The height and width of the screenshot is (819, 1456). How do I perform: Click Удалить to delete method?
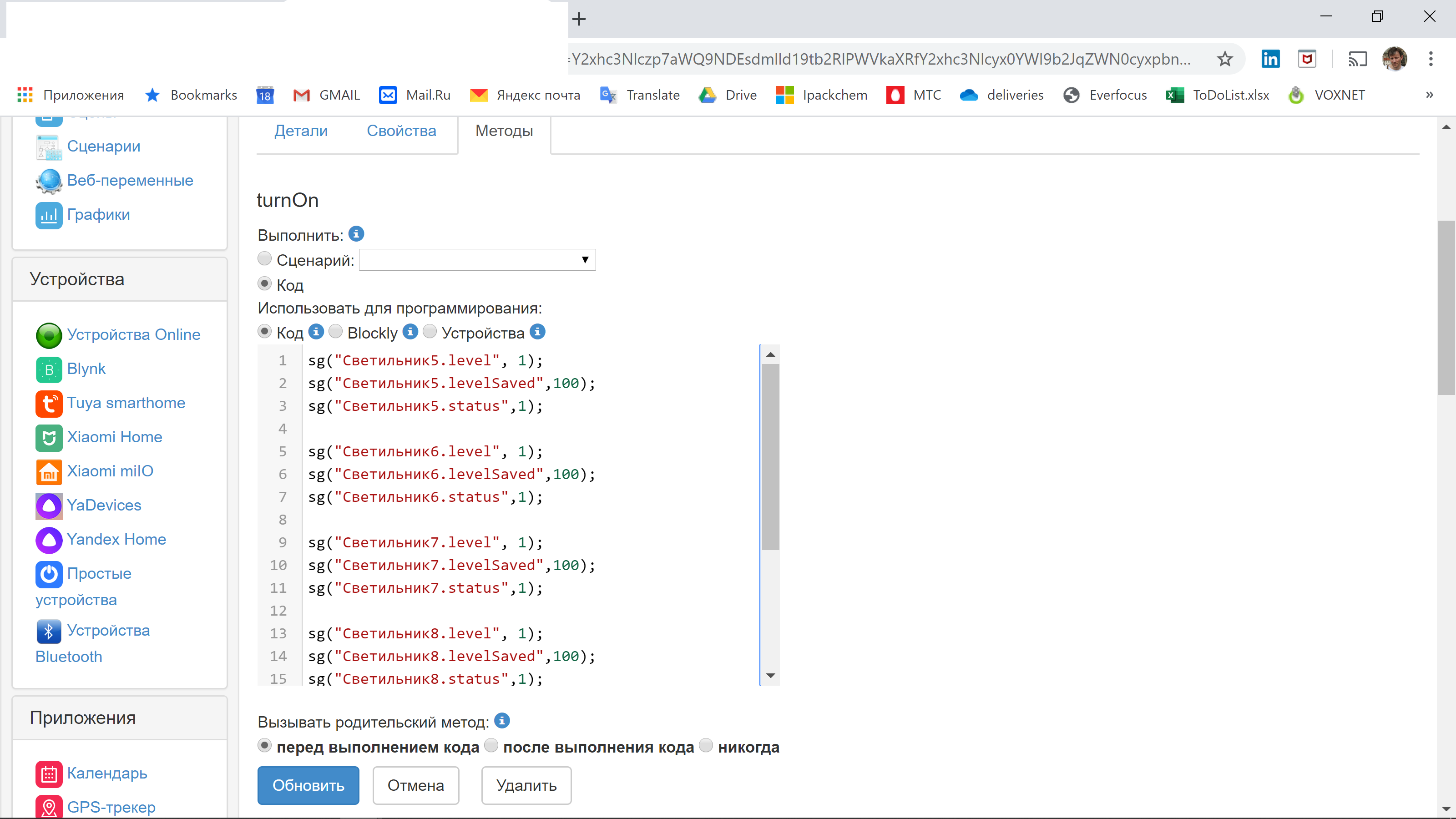click(x=527, y=785)
